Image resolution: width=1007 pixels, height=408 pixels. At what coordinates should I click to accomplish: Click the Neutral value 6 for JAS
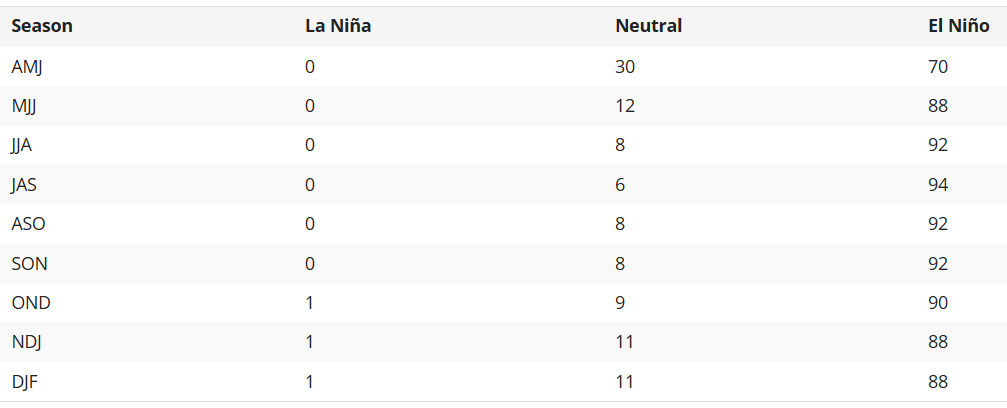pos(620,185)
